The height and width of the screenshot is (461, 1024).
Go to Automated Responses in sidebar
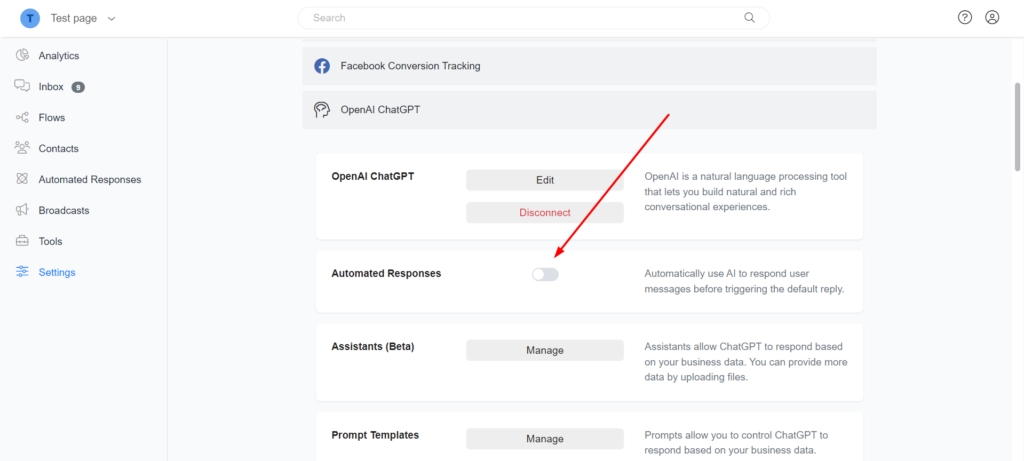pos(89,180)
